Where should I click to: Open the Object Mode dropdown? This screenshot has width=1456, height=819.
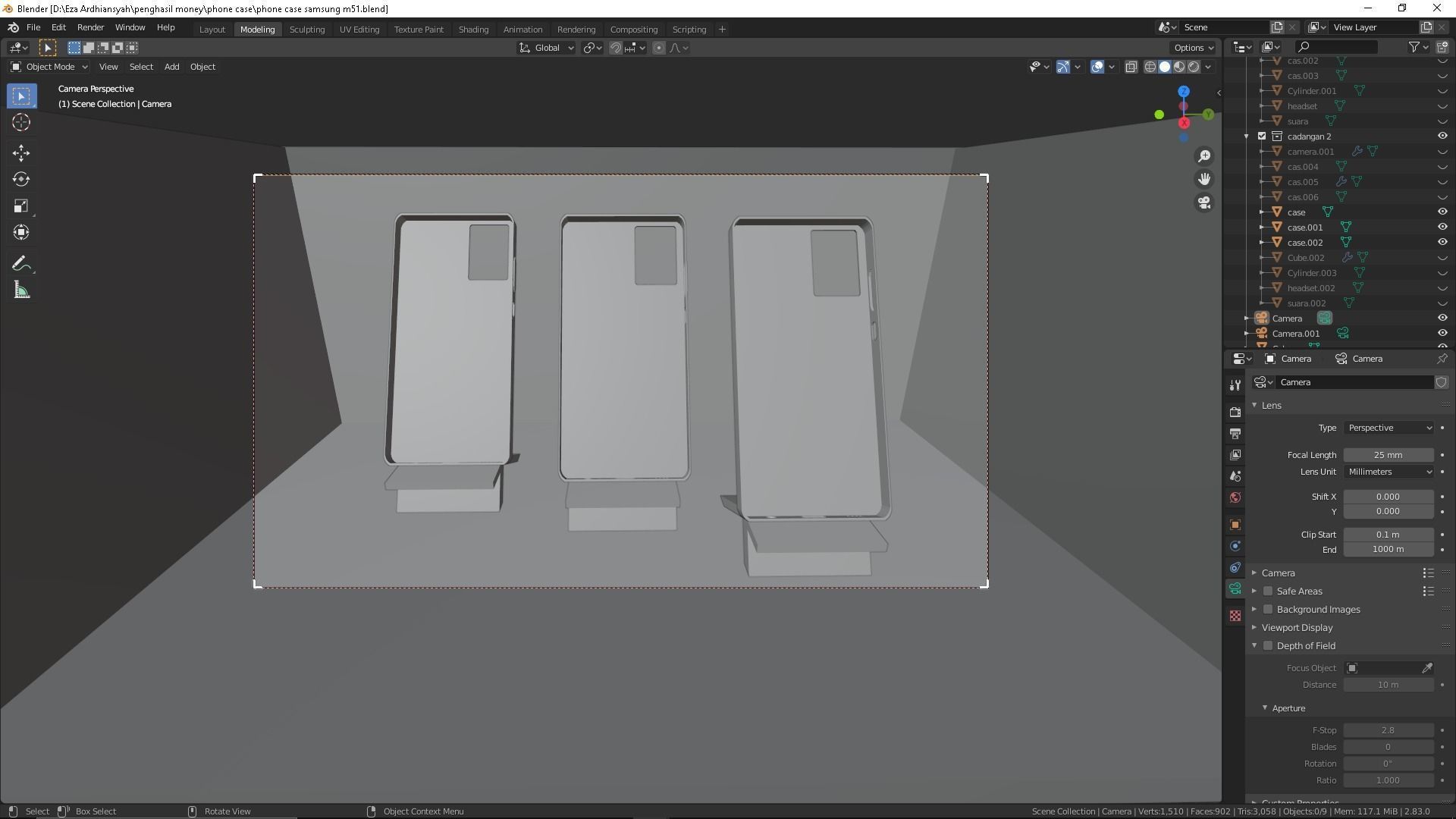[x=50, y=67]
